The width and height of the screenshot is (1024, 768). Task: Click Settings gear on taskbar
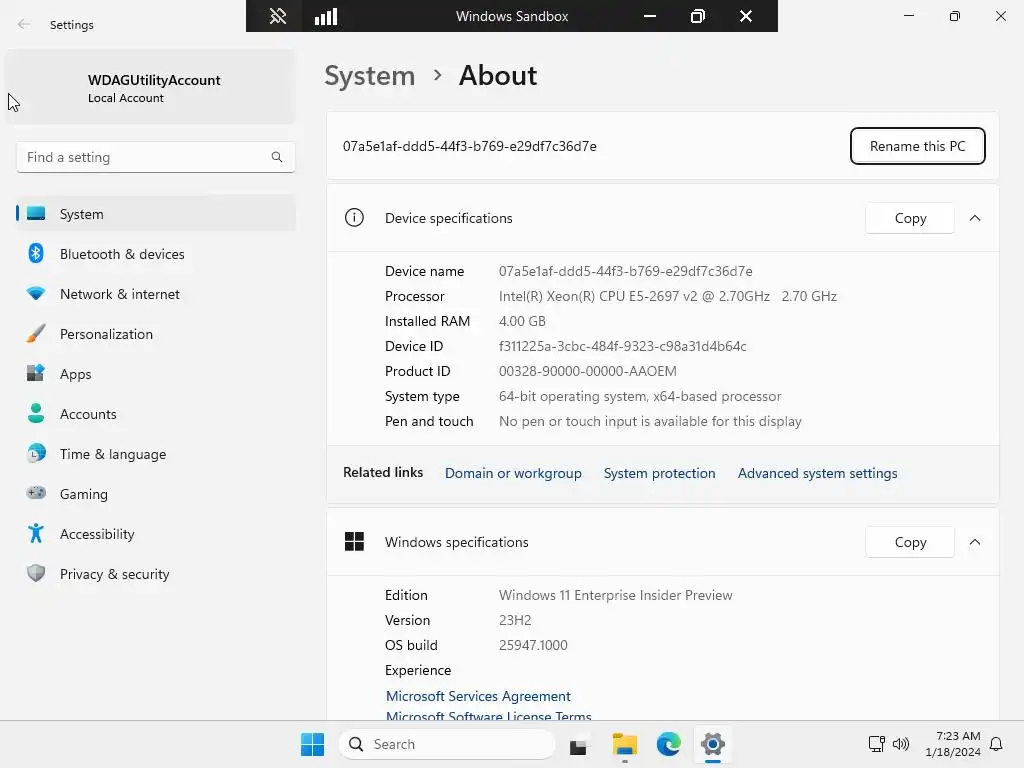tap(713, 744)
